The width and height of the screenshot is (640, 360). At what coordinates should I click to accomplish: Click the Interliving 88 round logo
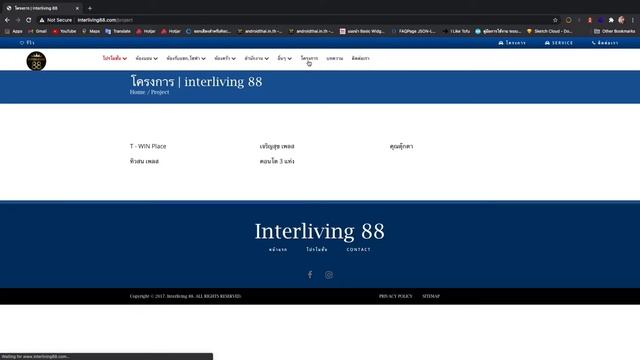[x=36, y=61]
